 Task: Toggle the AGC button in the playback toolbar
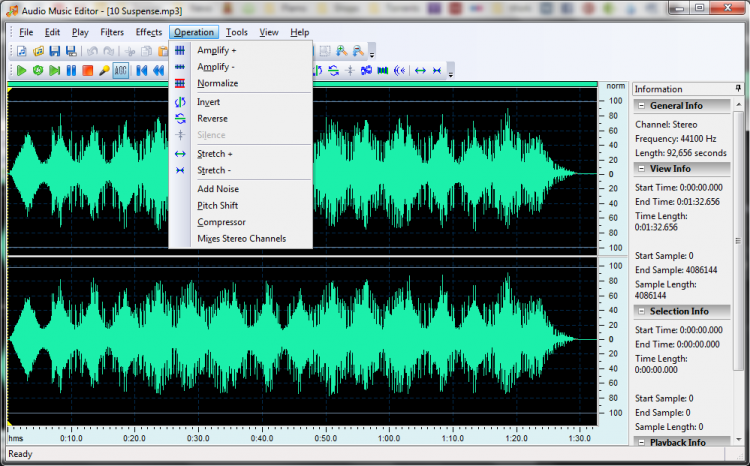[121, 70]
